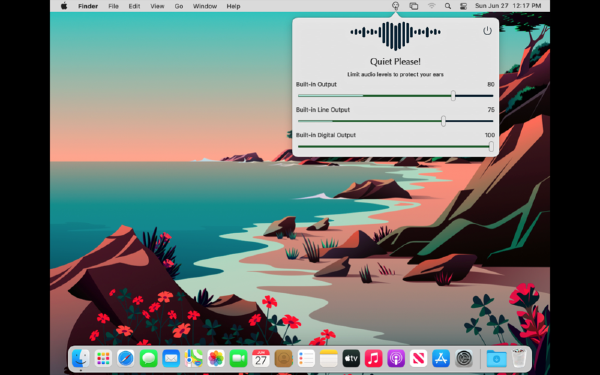The width and height of the screenshot is (600, 375).
Task: Open Notes from the Dock
Action: point(329,359)
